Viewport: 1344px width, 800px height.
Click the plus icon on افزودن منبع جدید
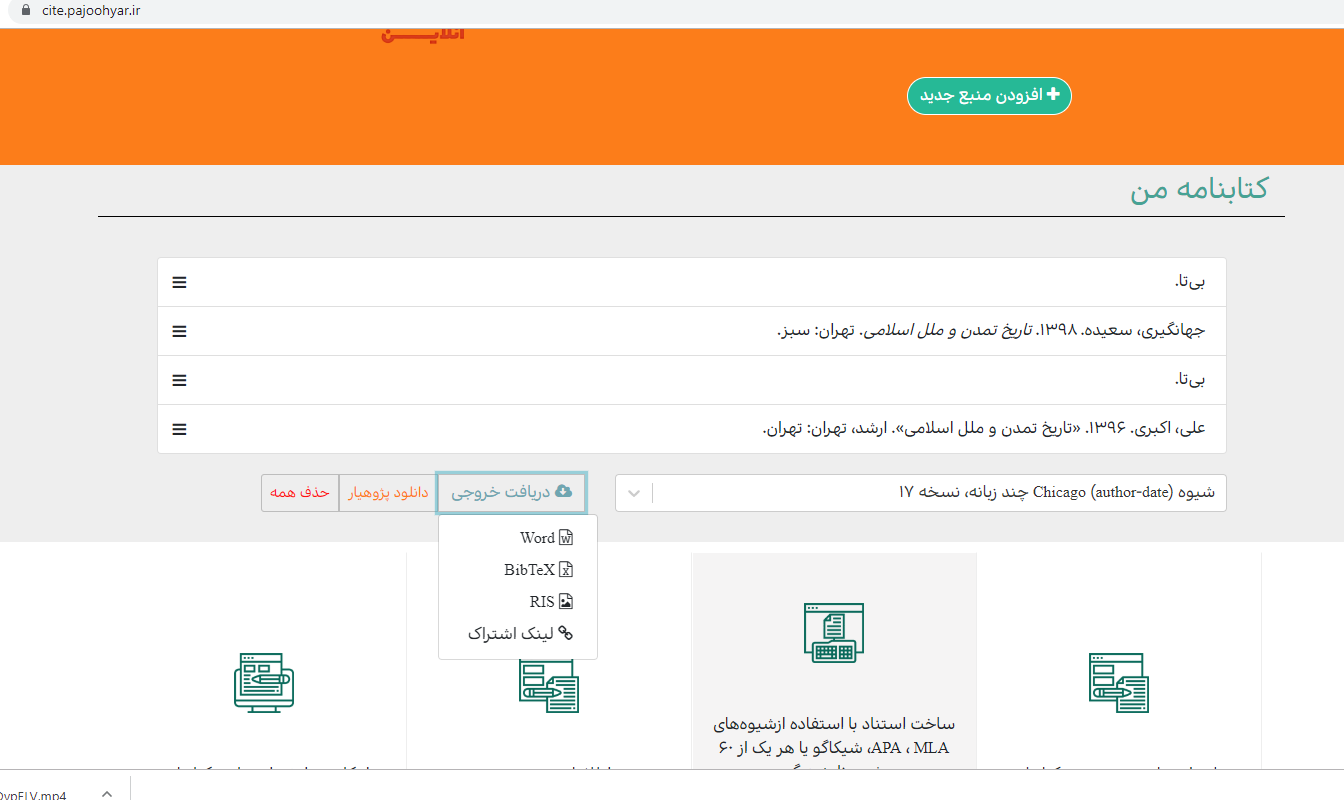1052,94
